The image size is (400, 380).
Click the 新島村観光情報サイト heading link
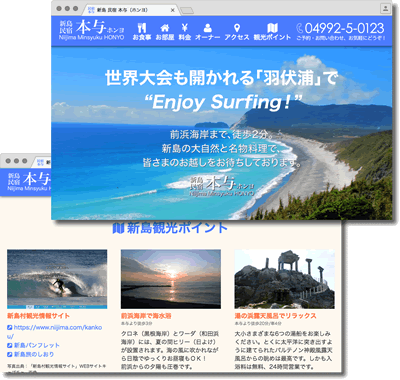[38, 316]
